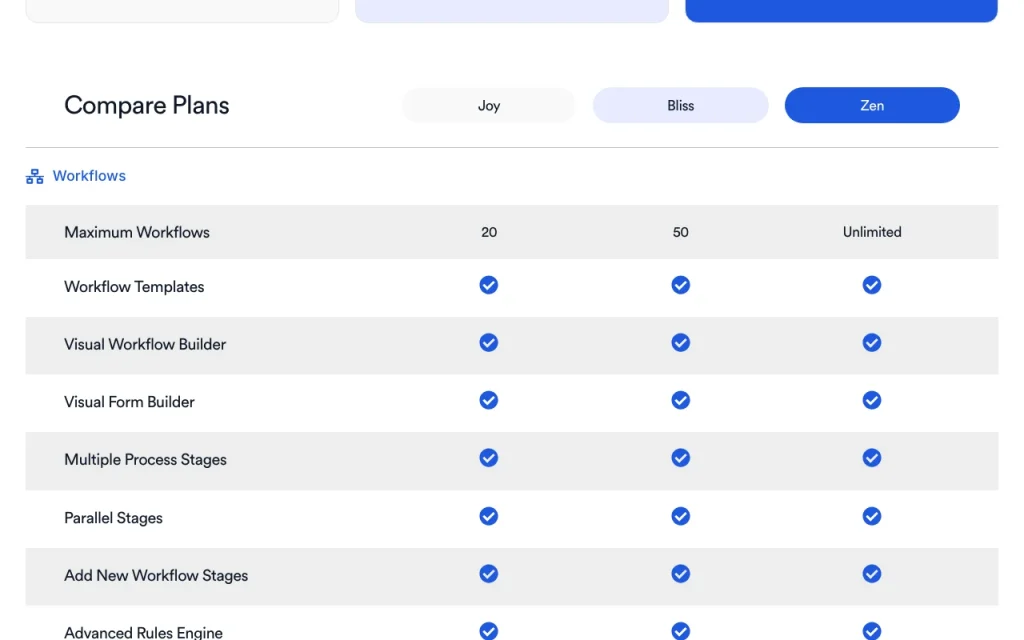Click the Compare Plans heading

tap(147, 105)
